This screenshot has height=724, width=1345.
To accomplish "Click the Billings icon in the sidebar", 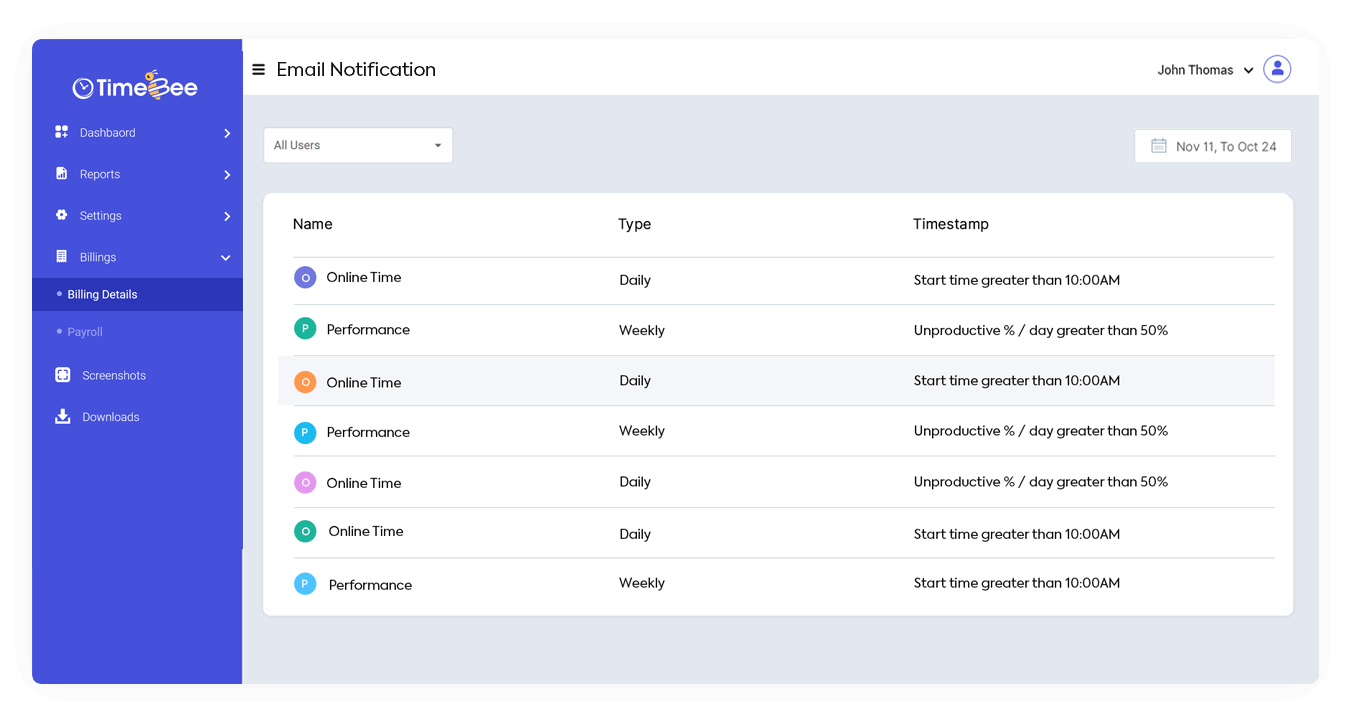I will point(61,257).
